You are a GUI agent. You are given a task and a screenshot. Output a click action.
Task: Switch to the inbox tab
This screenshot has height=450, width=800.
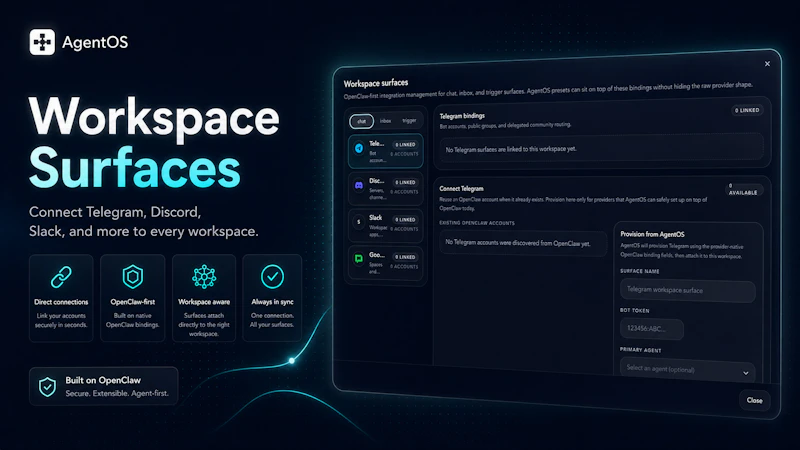pyautogui.click(x=385, y=121)
